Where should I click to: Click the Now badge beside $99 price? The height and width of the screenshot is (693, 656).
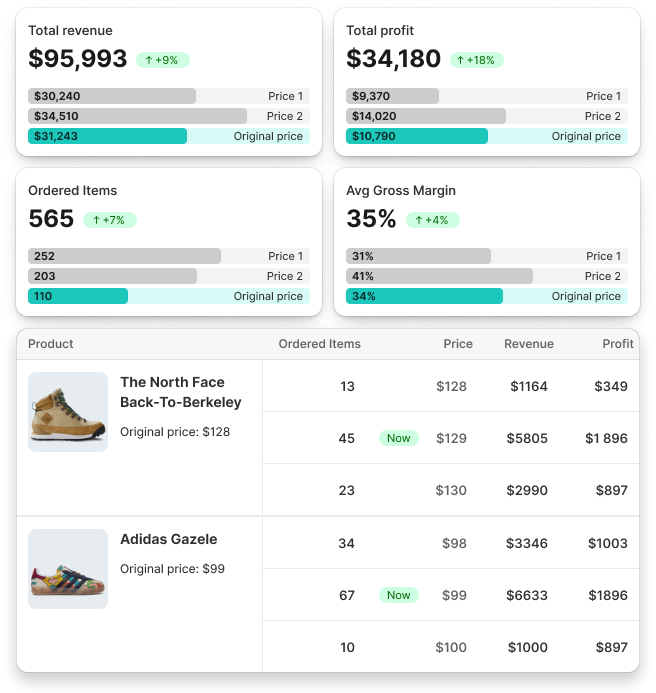(399, 595)
